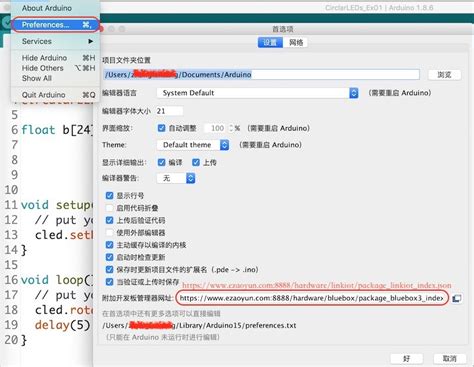Open the boards manager URL list editor icon
The width and height of the screenshot is (474, 367).
(x=457, y=298)
